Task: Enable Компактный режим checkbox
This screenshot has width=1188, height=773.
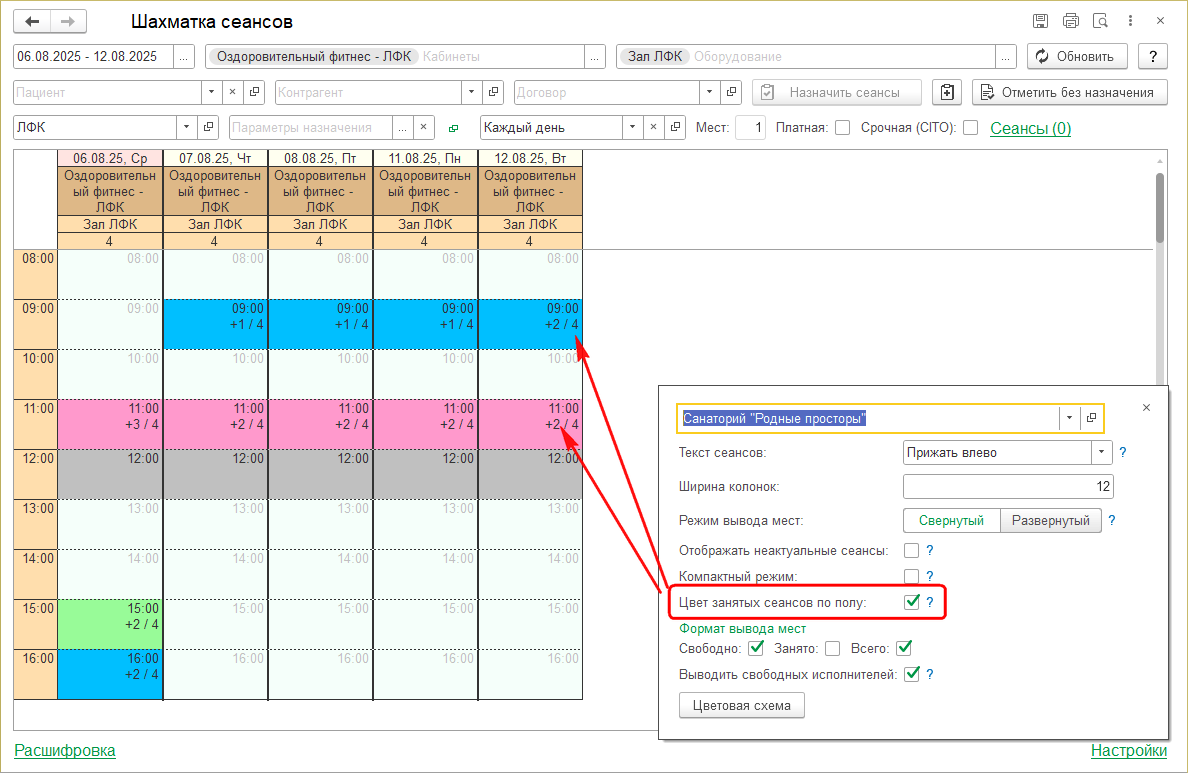Action: click(x=911, y=576)
